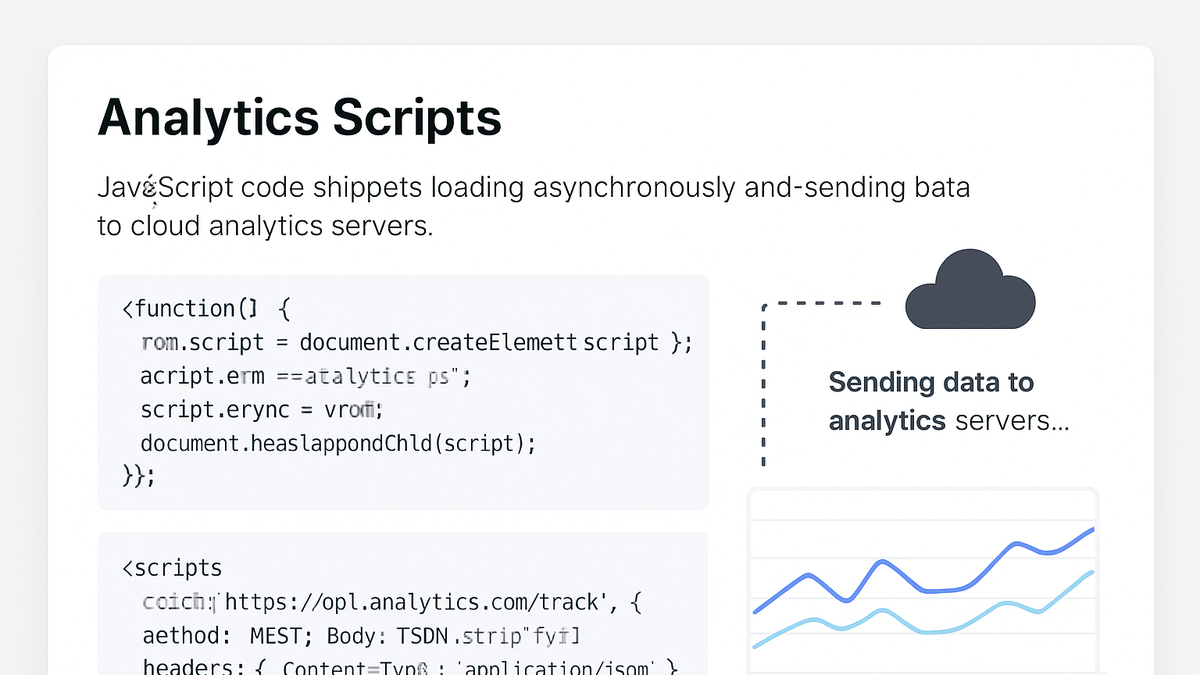Screen dimensions: 1200x675
Task: Click the "Sending data to" bold text
Action: (931, 383)
